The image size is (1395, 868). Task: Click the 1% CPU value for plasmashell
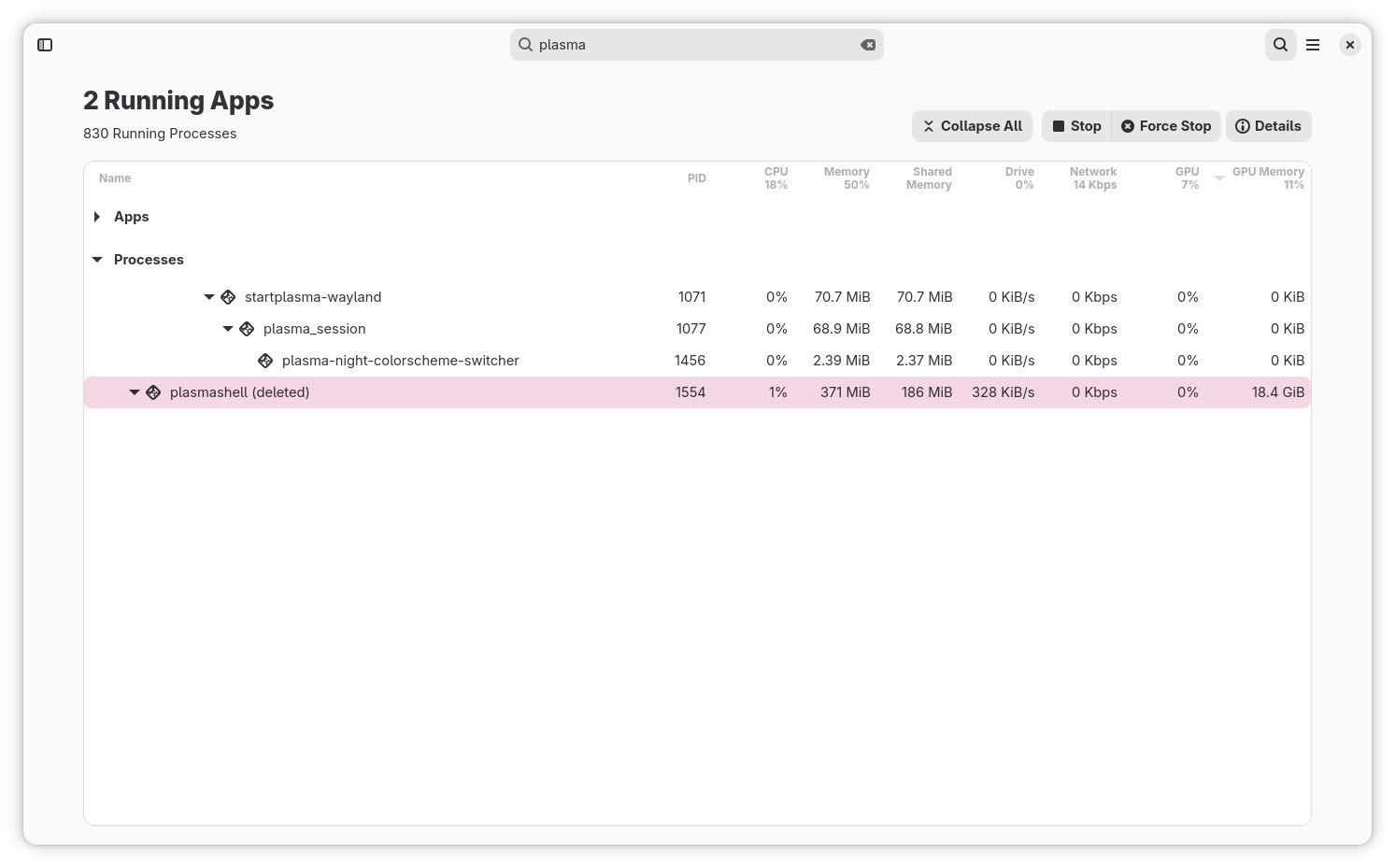pyautogui.click(x=778, y=392)
